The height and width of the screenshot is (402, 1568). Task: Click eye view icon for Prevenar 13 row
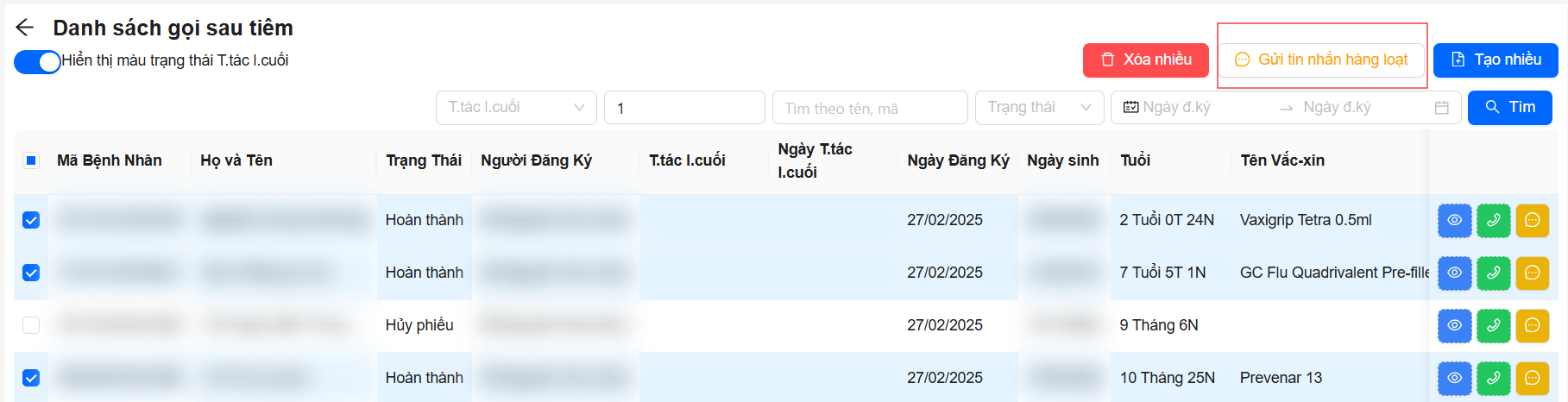1454,378
